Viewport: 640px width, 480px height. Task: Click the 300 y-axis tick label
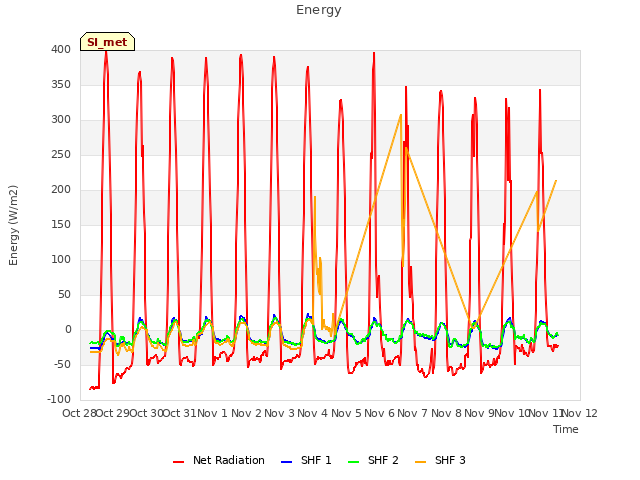(61, 120)
